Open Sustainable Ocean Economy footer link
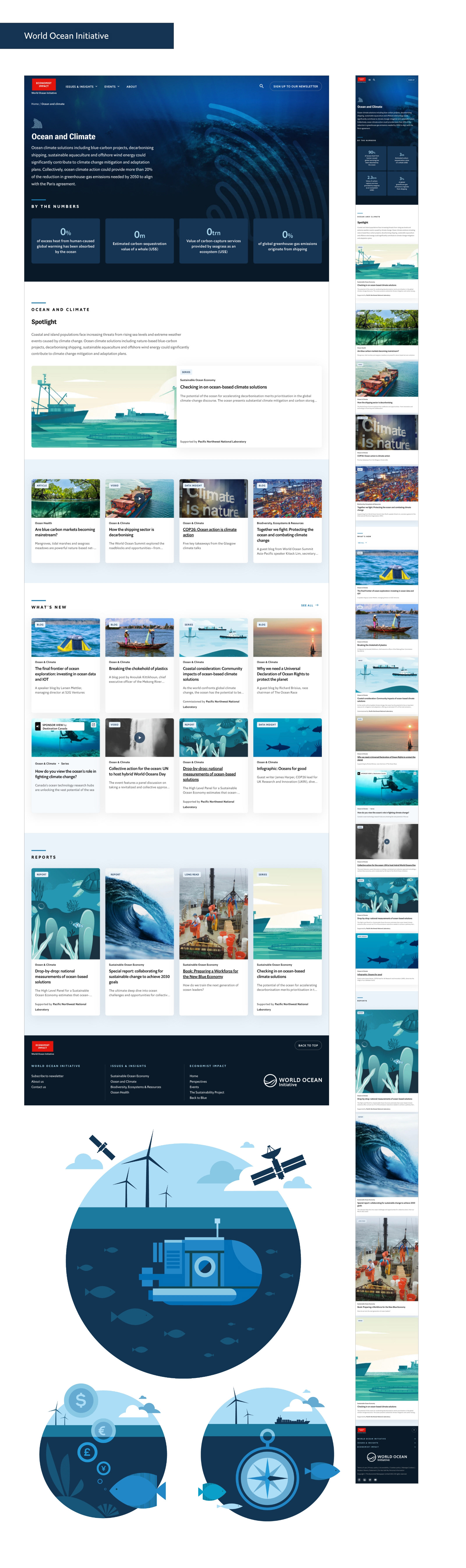The image size is (466, 1568). point(130,1076)
